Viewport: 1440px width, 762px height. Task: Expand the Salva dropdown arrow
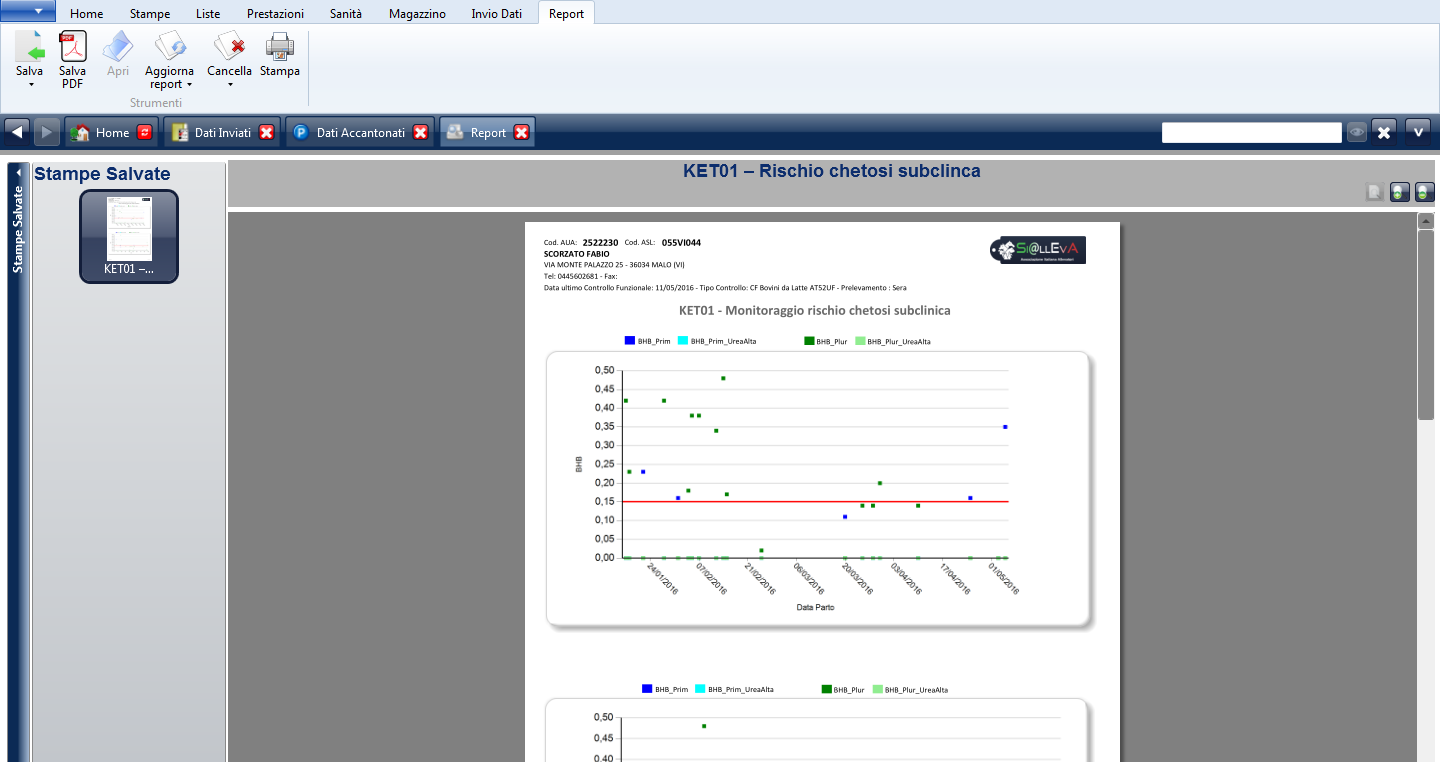pos(30,85)
